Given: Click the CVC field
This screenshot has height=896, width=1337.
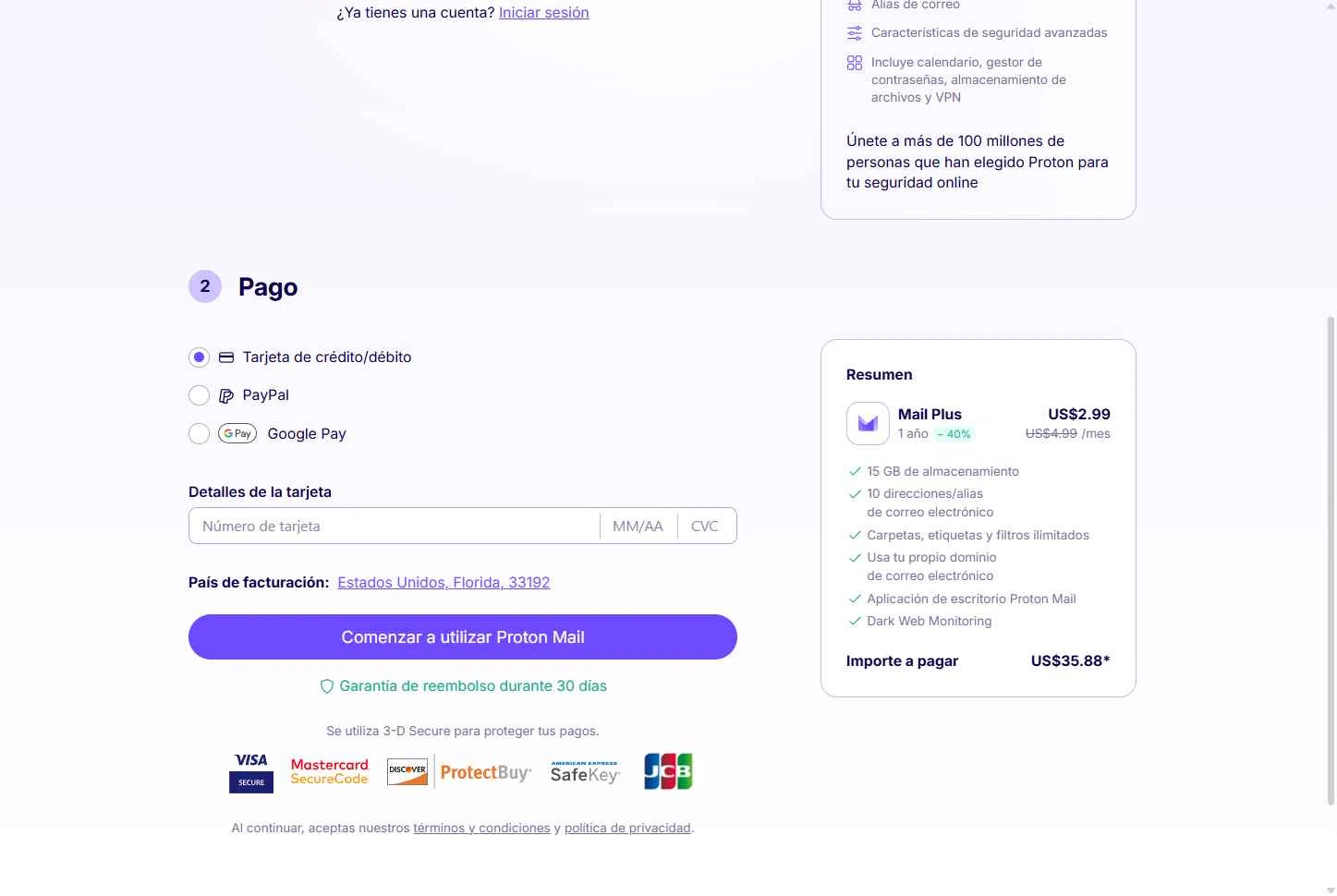Looking at the screenshot, I should [x=706, y=527].
